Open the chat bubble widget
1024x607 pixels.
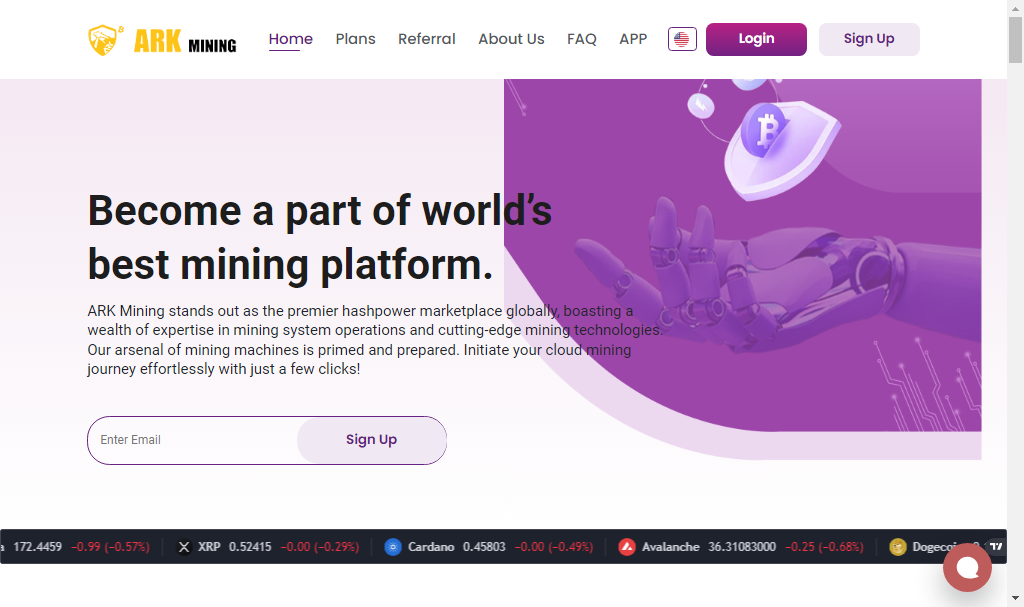coord(967,567)
